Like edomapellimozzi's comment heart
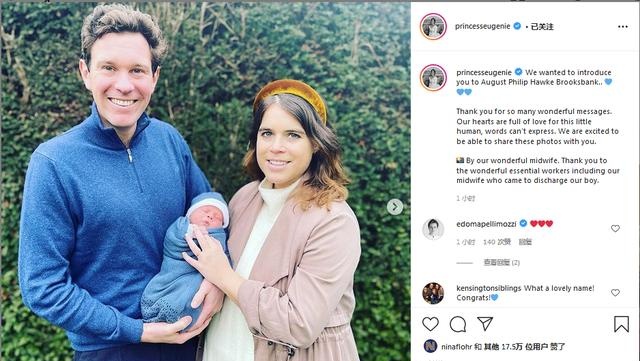Screen dimensions: 640x361 pos(615,228)
